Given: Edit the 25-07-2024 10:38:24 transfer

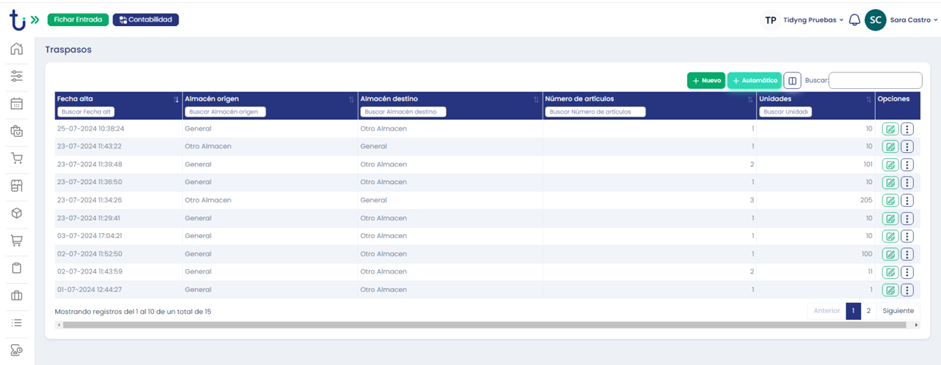Looking at the screenshot, I should point(890,129).
